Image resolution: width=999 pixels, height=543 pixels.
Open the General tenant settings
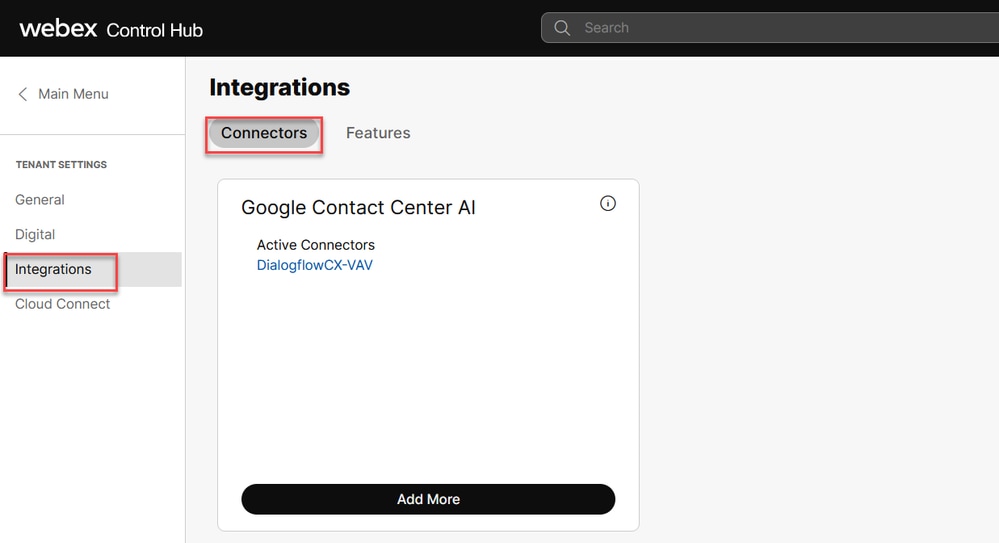pyautogui.click(x=40, y=199)
